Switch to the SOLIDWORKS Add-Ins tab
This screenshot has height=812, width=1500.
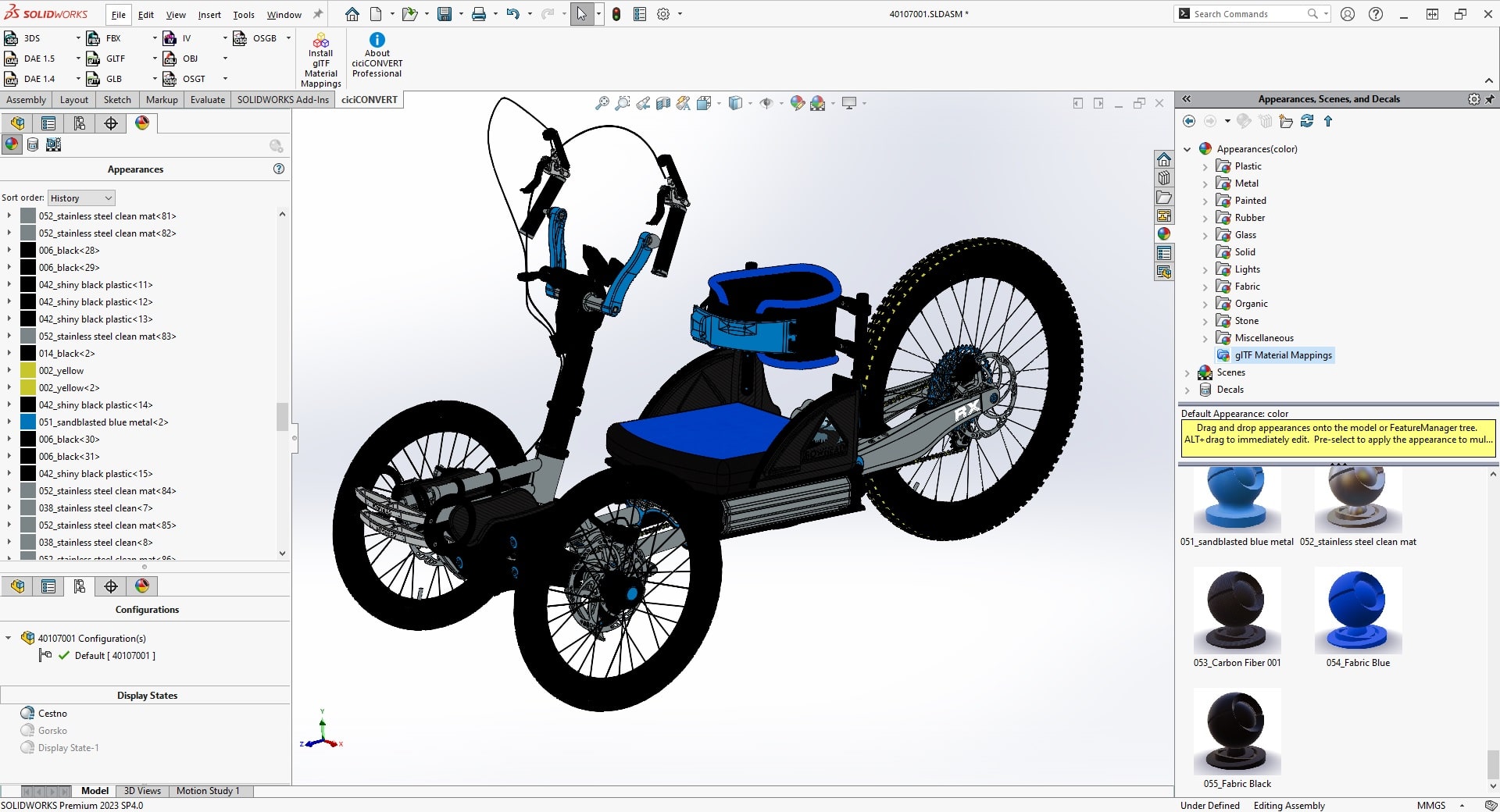pyautogui.click(x=283, y=100)
